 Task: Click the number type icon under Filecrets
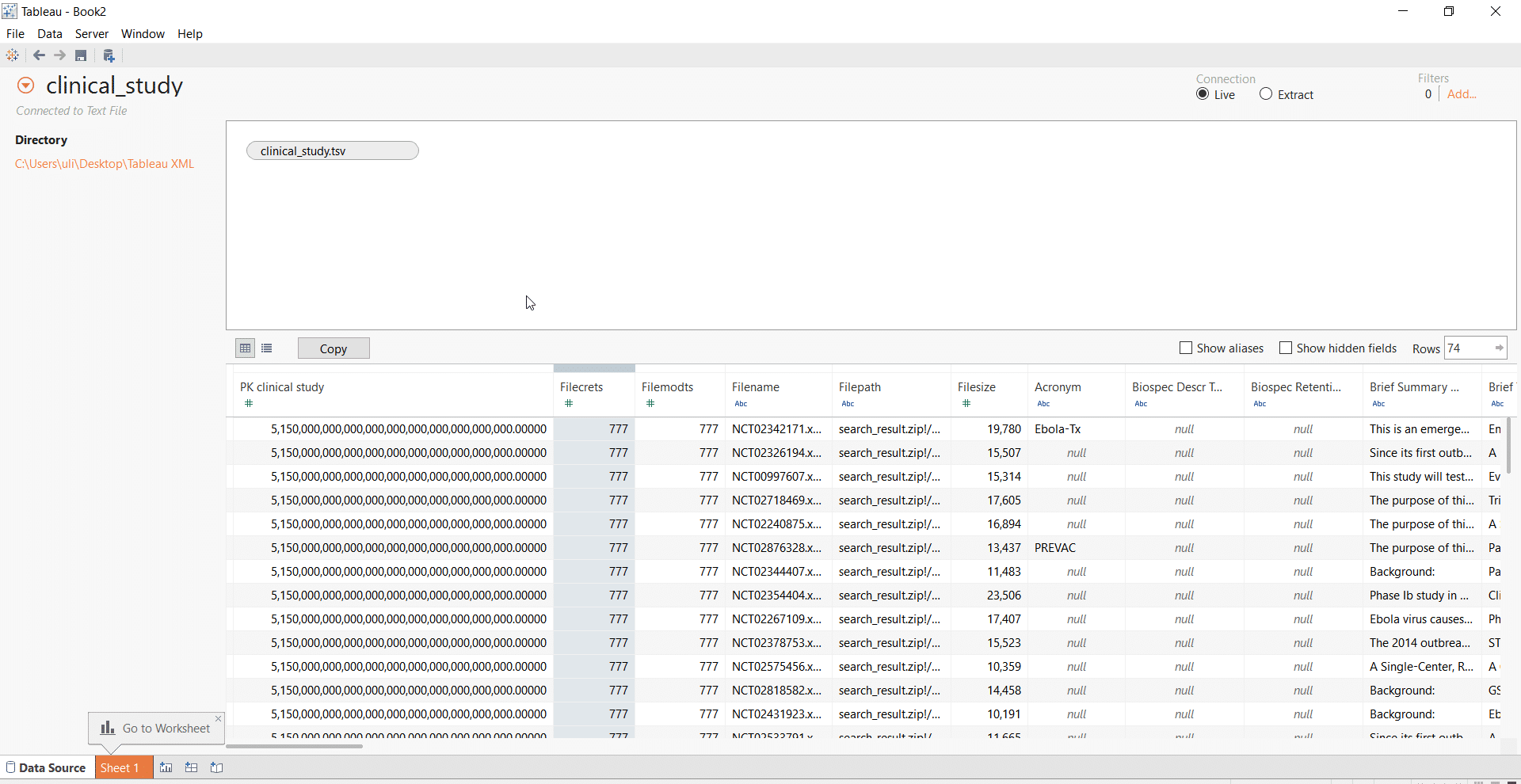[569, 404]
